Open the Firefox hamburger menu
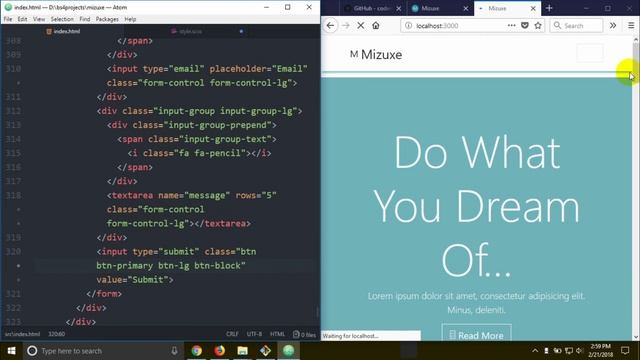Screen dimensions: 640x360 [x=631, y=25]
